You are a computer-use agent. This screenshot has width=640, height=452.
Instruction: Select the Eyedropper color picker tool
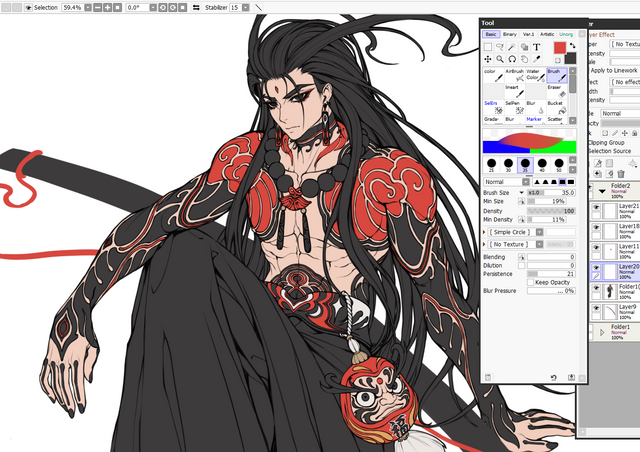(x=536, y=59)
